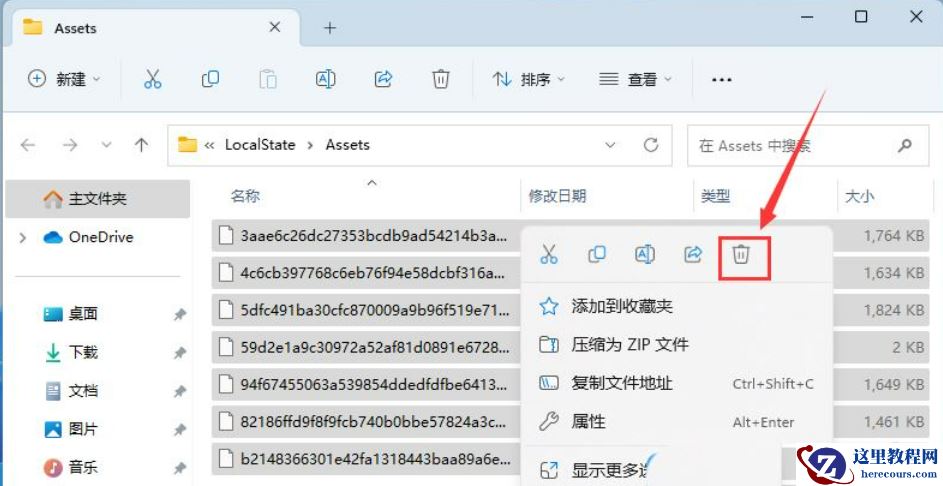This screenshot has height=486, width=943.
Task: Open a new tab with plus
Action: point(330,28)
